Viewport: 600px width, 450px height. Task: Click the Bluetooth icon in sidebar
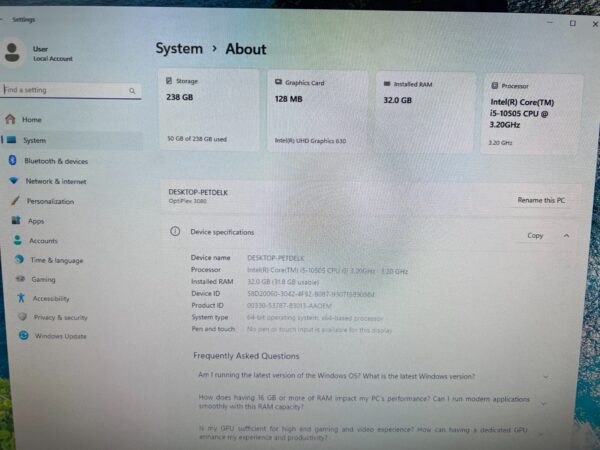tap(12, 160)
